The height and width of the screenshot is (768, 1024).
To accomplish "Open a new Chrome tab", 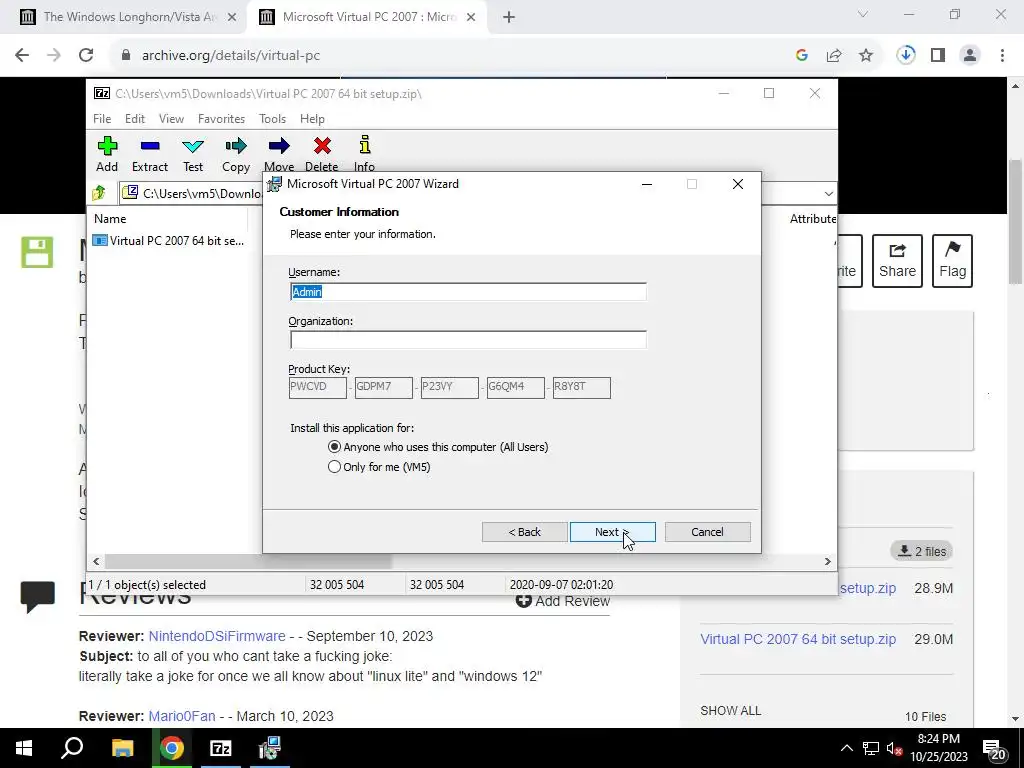I will (509, 17).
